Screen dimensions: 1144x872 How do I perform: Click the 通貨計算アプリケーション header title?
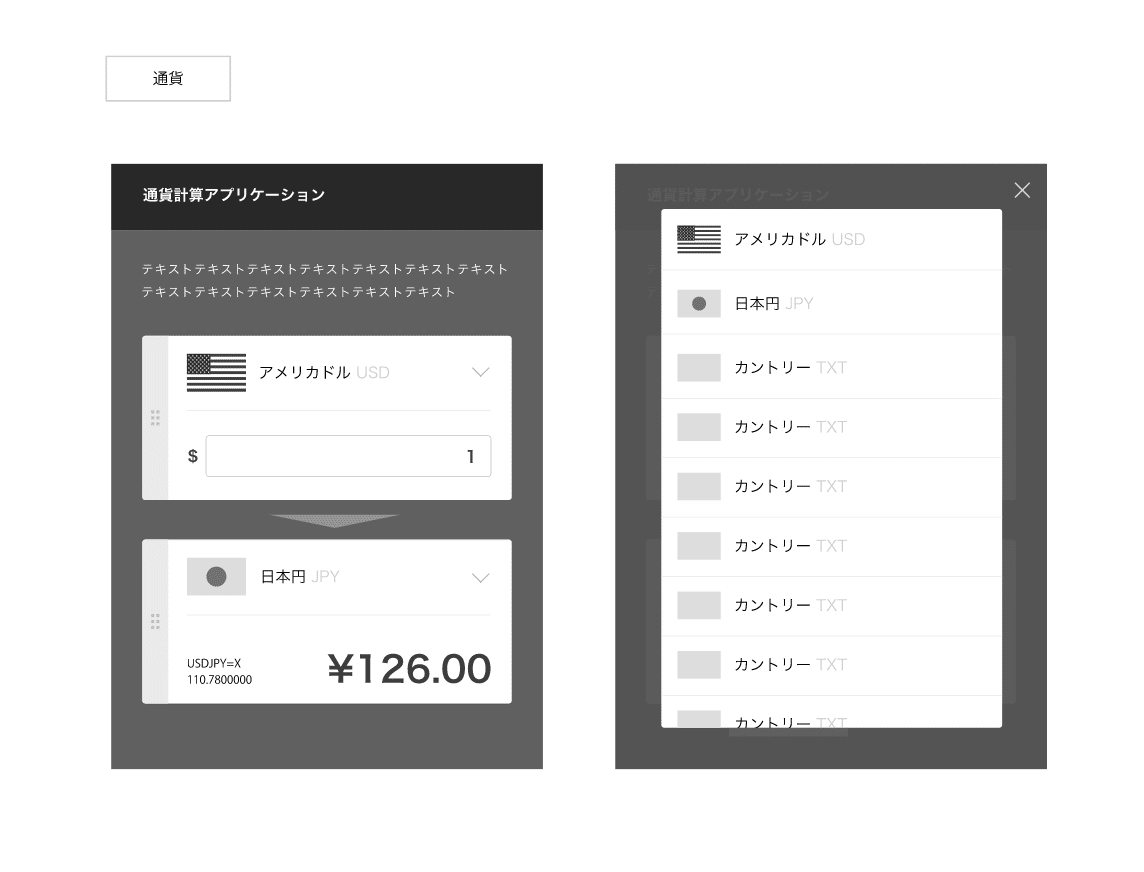coord(233,195)
